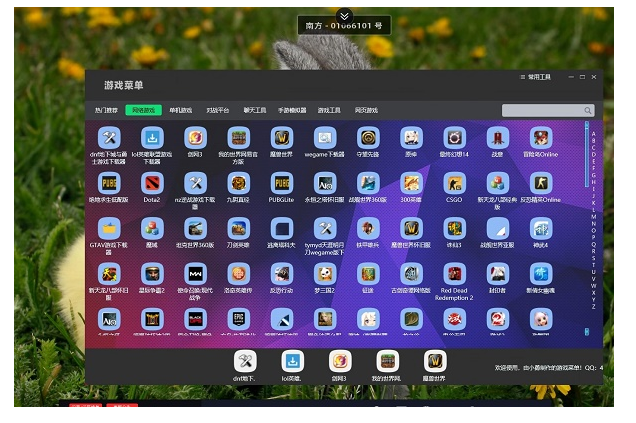The width and height of the screenshot is (636, 423).
Task: Click the 剑网3 icon in bottom dock
Action: click(x=340, y=361)
